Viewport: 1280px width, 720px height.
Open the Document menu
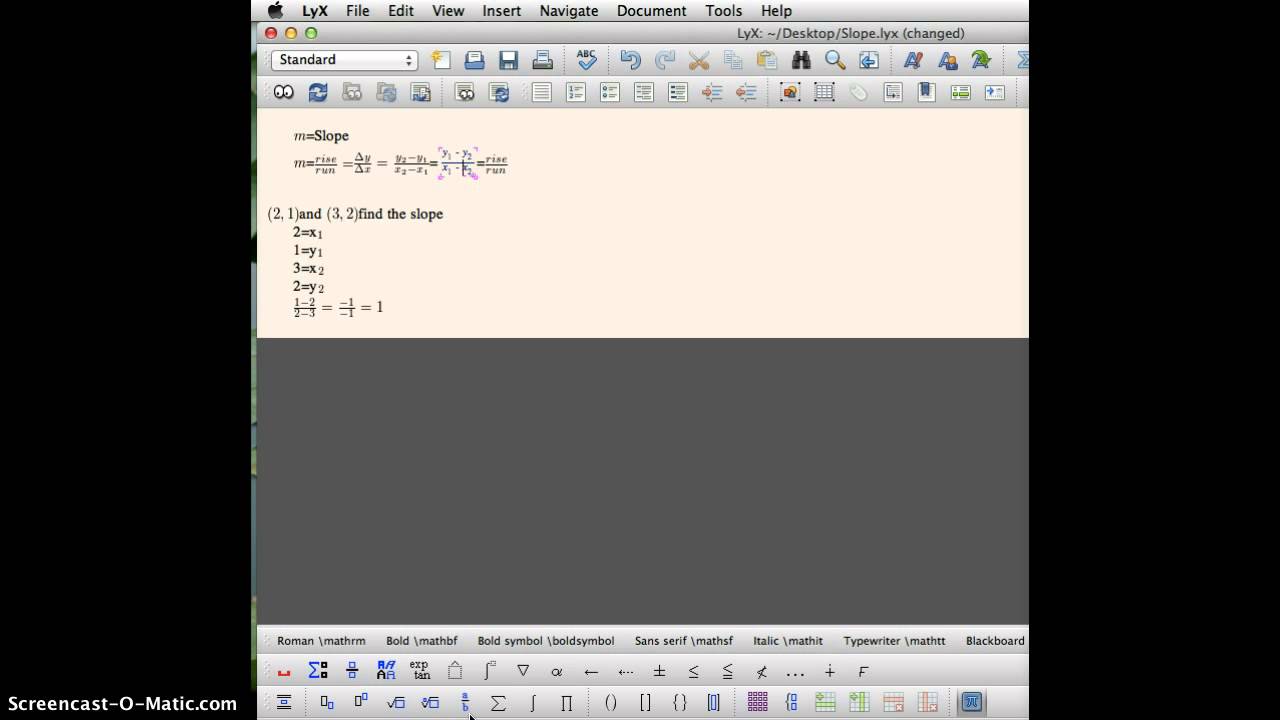coord(651,11)
